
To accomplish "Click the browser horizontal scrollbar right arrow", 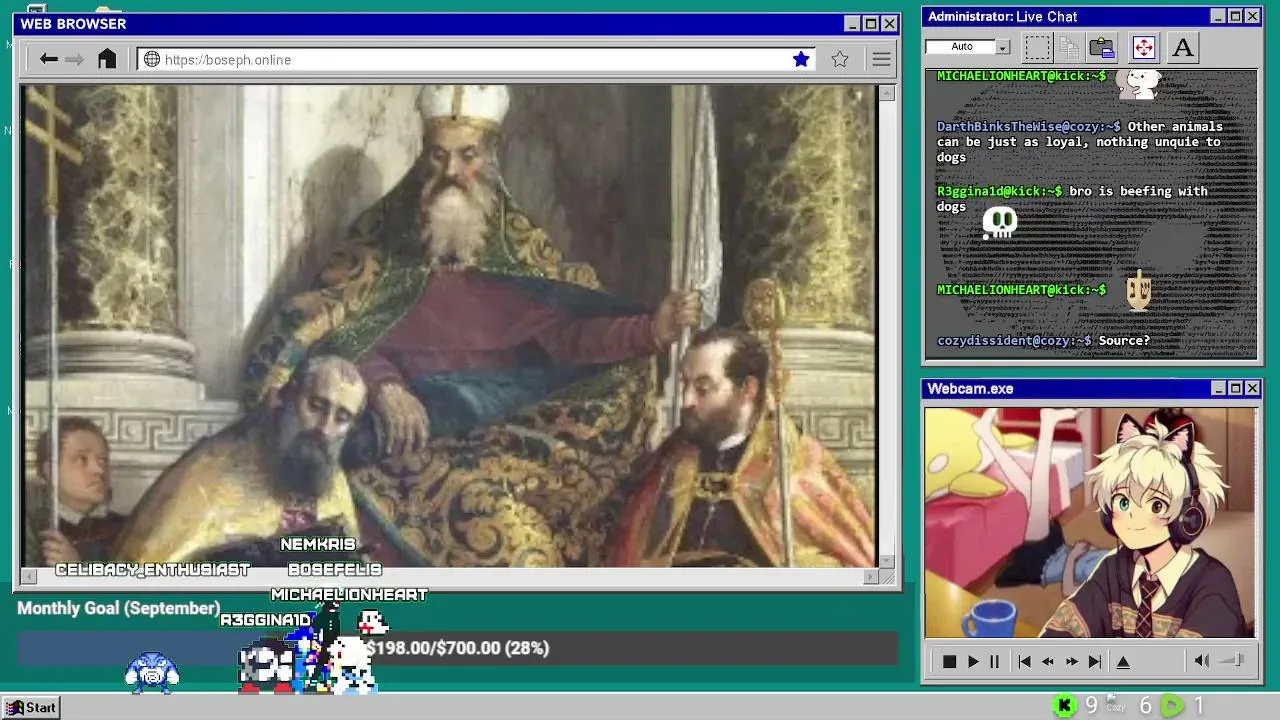I will (x=871, y=576).
